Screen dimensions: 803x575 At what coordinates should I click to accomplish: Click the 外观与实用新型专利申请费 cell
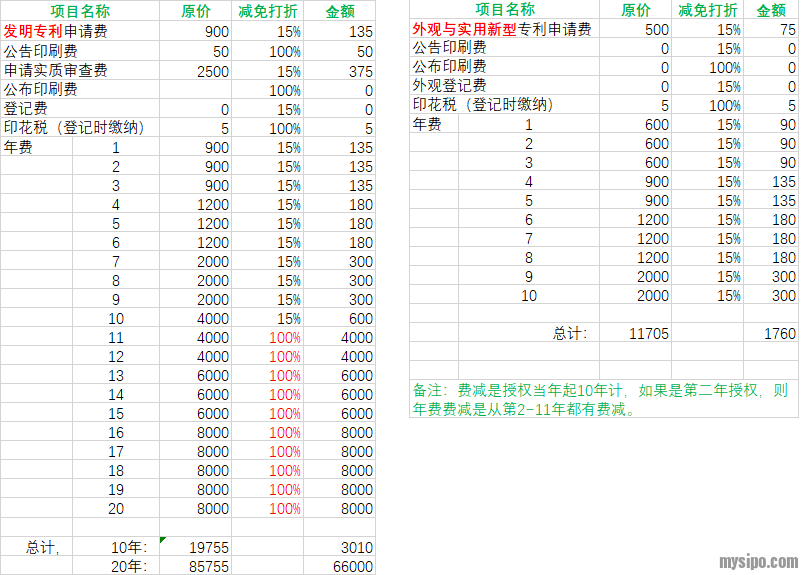pyautogui.click(x=502, y=29)
